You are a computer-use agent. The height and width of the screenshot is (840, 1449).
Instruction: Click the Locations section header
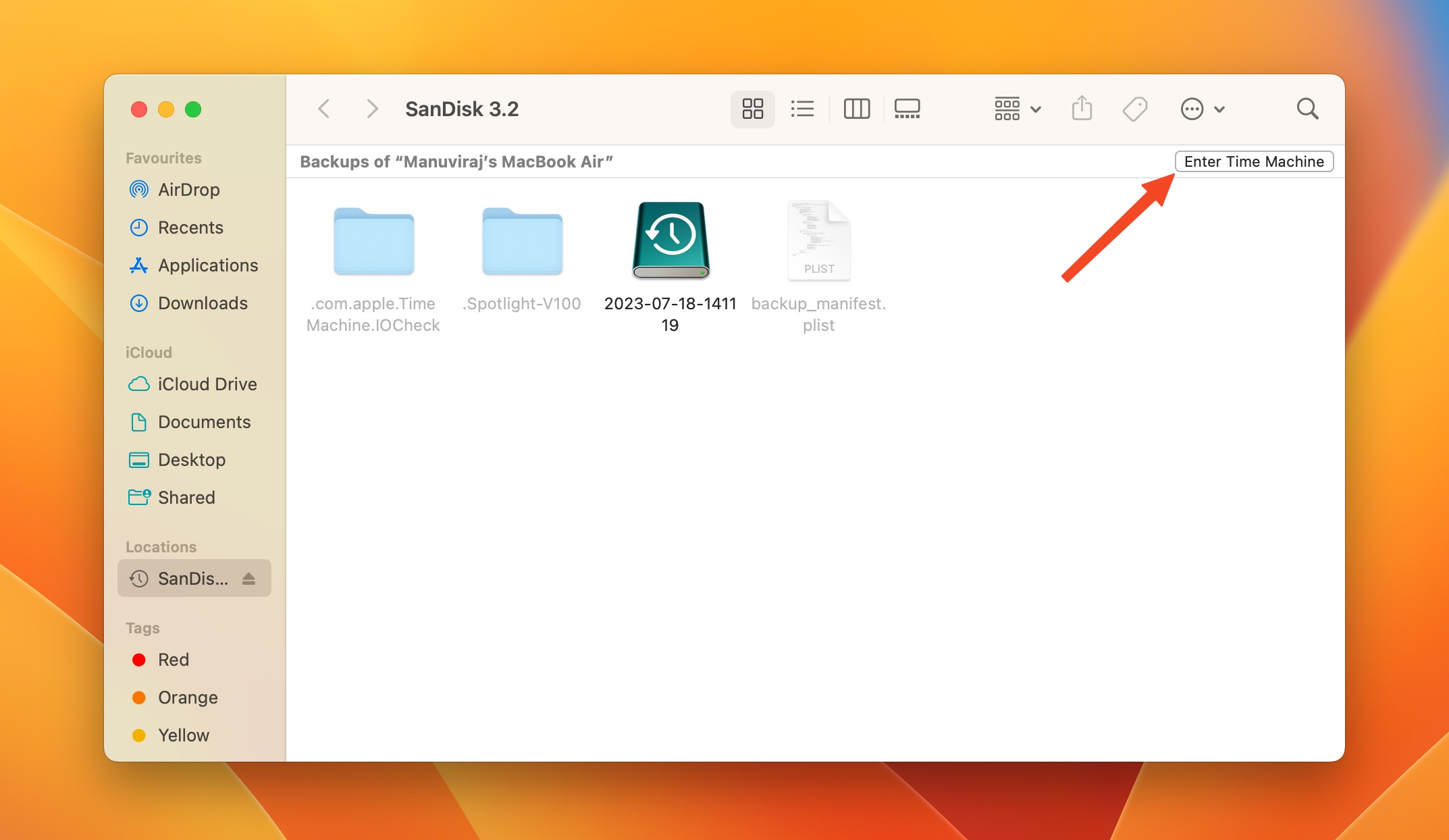[x=161, y=547]
